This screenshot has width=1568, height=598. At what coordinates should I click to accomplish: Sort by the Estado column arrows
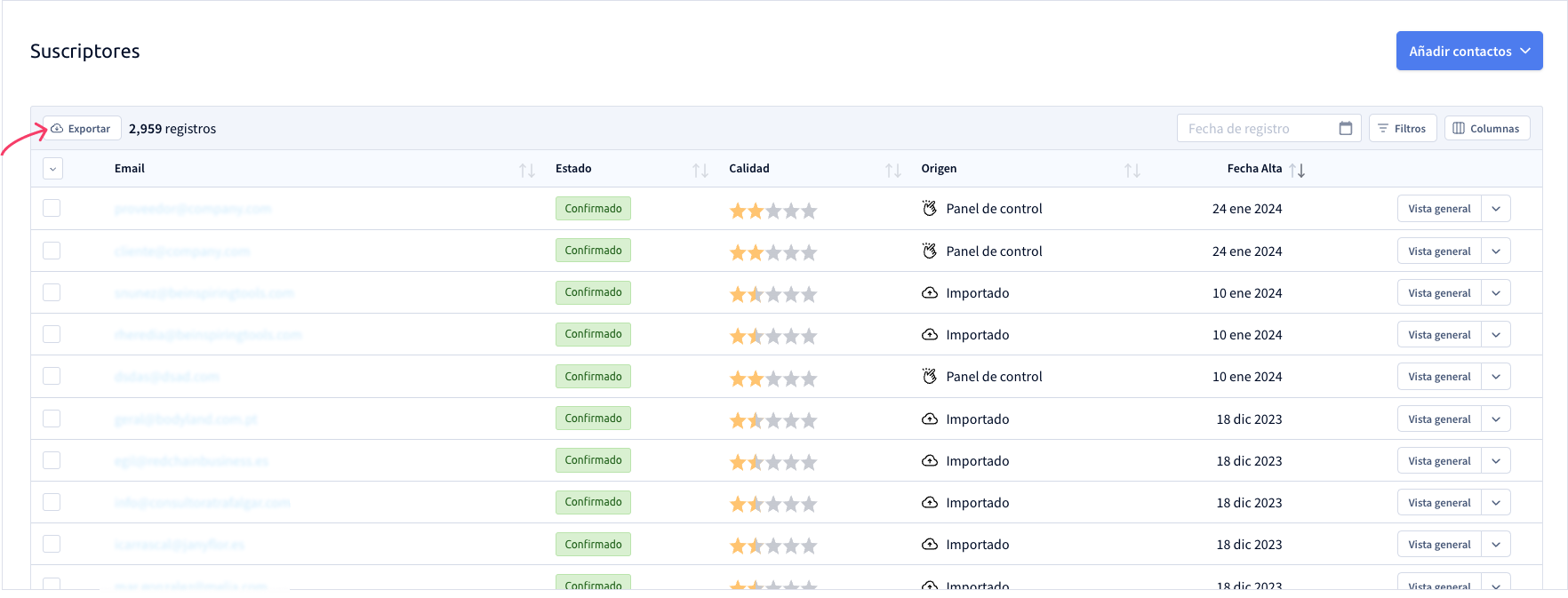700,170
